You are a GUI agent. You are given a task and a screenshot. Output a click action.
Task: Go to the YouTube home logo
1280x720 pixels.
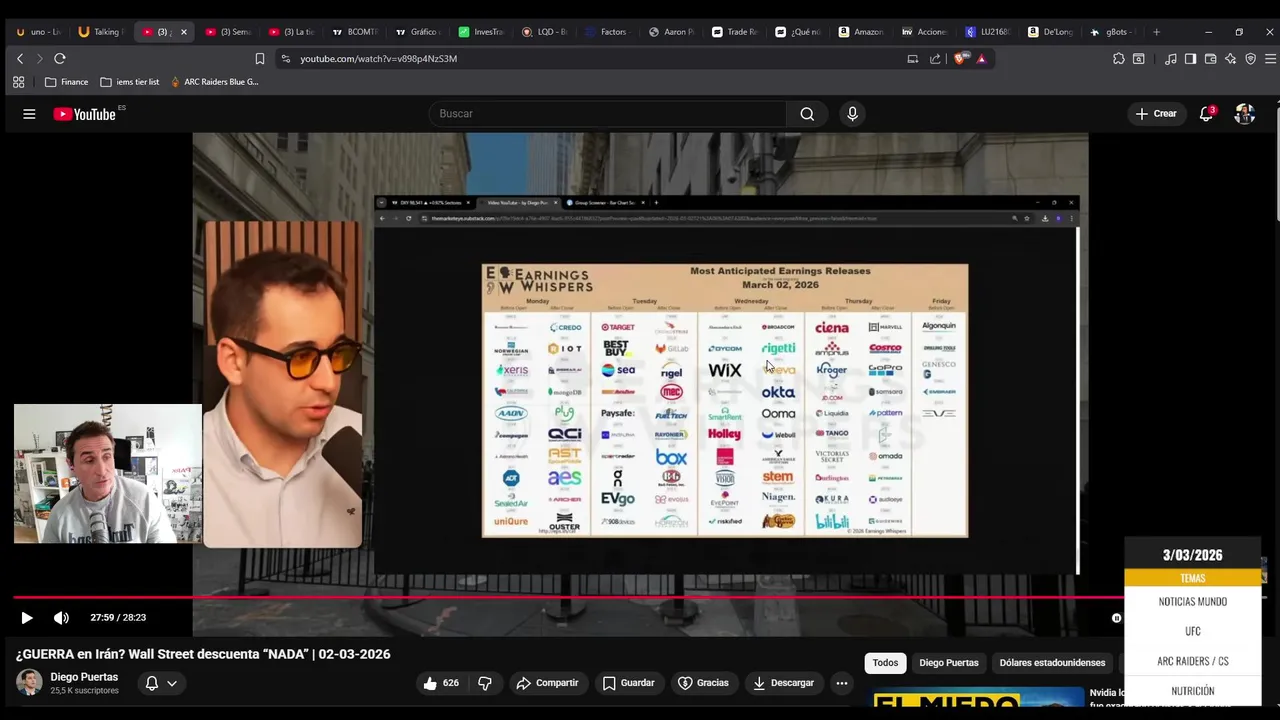(85, 114)
